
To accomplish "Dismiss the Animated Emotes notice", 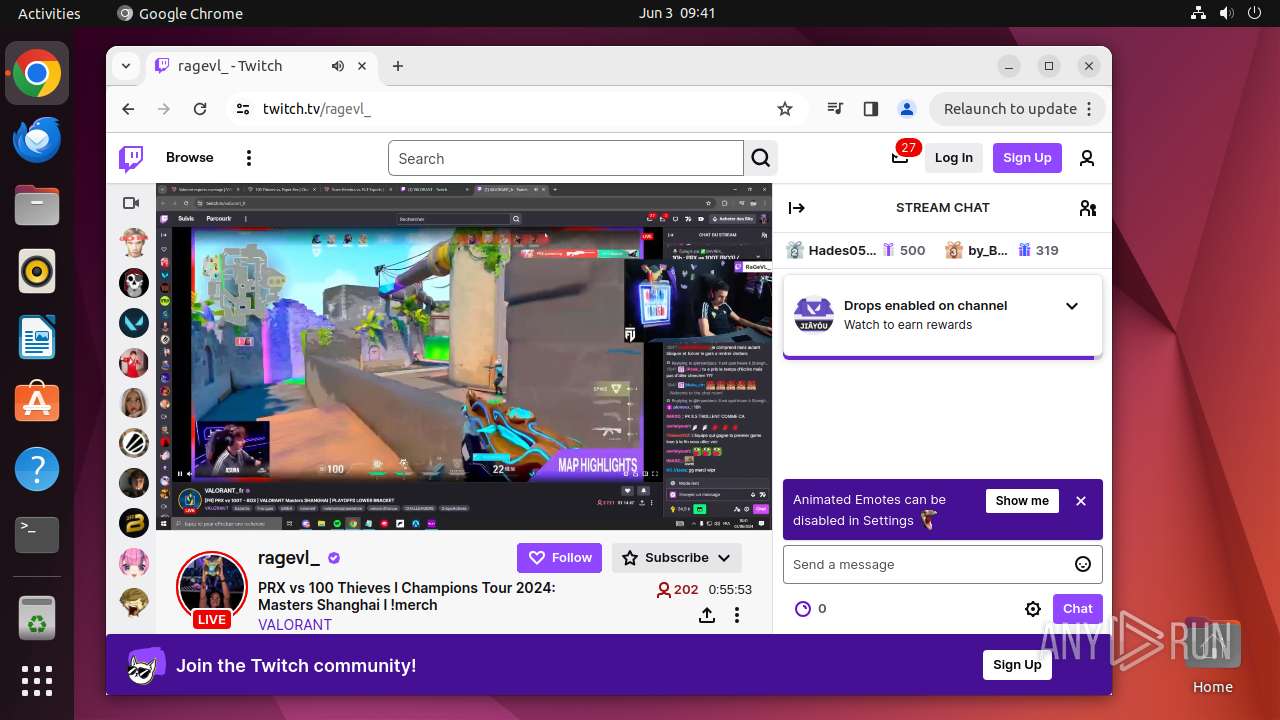I will pos(1081,501).
